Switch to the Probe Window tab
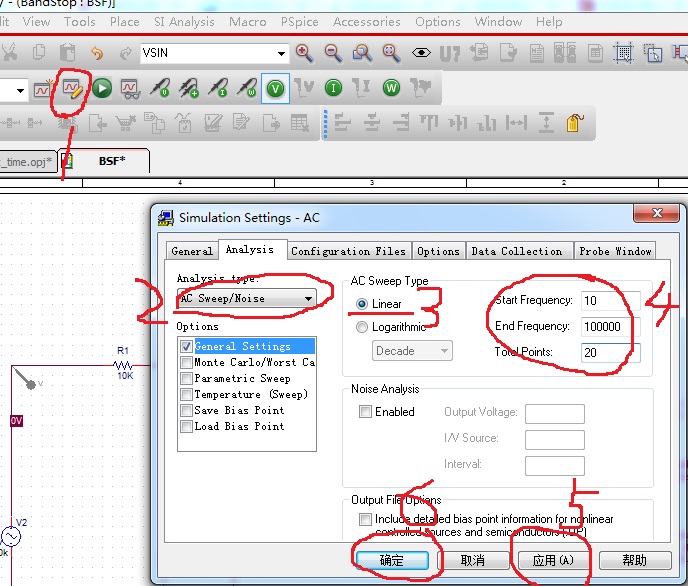The width and height of the screenshot is (688, 586). [x=615, y=251]
